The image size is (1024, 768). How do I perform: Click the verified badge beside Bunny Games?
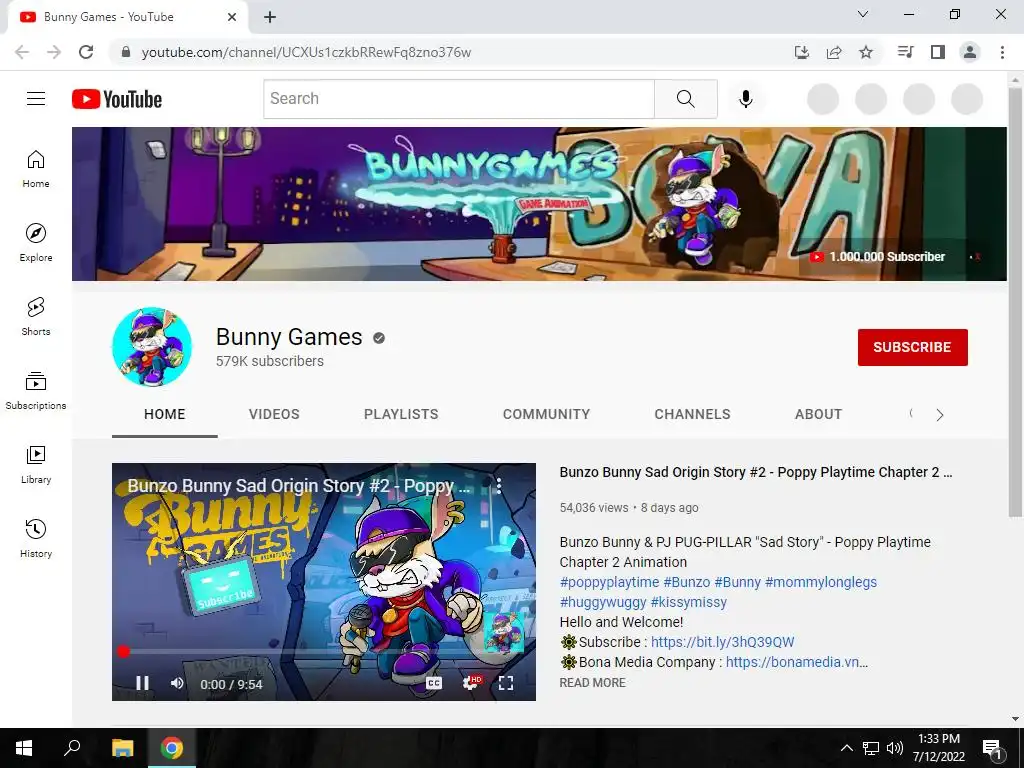click(379, 338)
